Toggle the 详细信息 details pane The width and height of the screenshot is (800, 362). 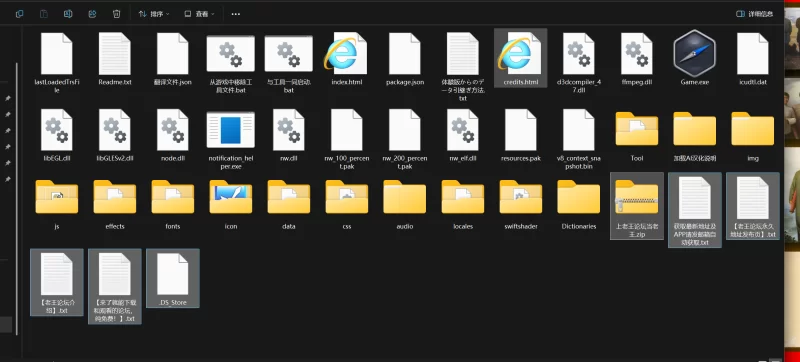pyautogui.click(x=755, y=14)
